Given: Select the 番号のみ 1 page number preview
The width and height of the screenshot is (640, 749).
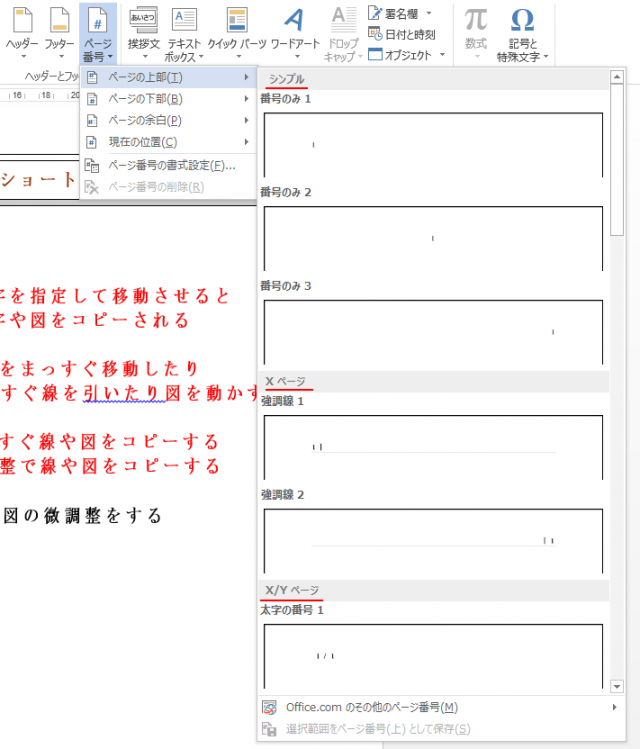Looking at the screenshot, I should pos(433,145).
